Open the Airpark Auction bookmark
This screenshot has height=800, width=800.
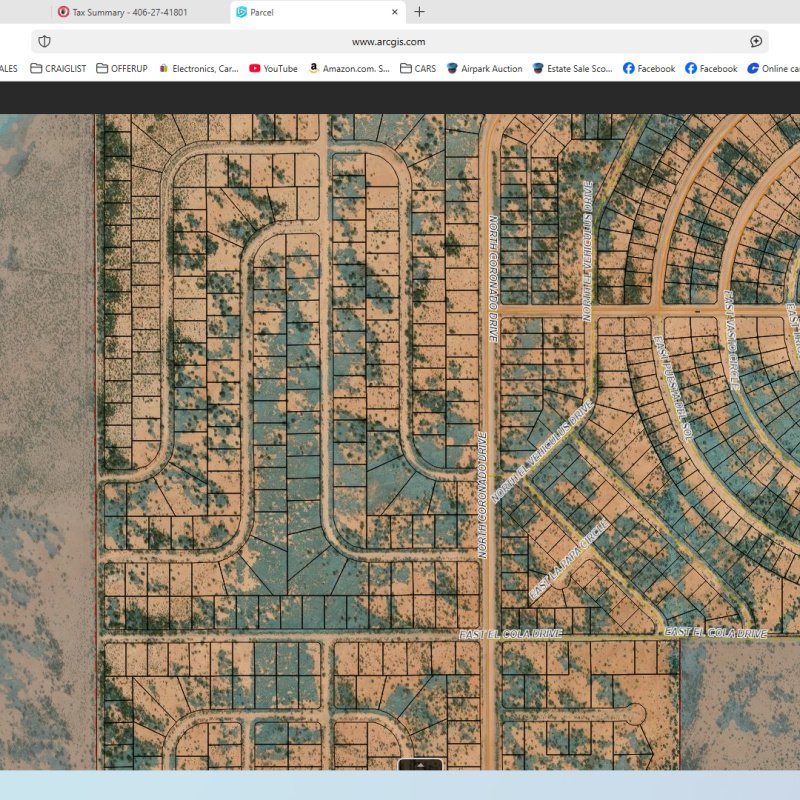484,68
